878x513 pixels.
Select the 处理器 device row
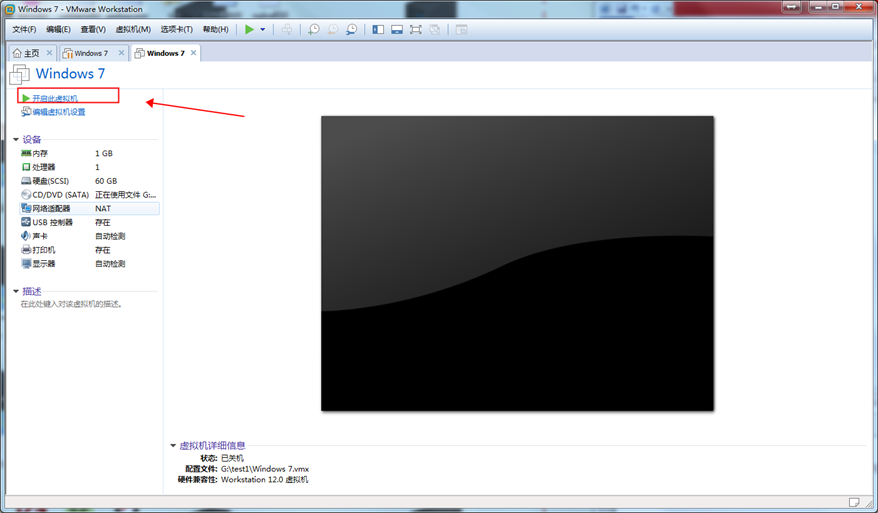point(89,167)
